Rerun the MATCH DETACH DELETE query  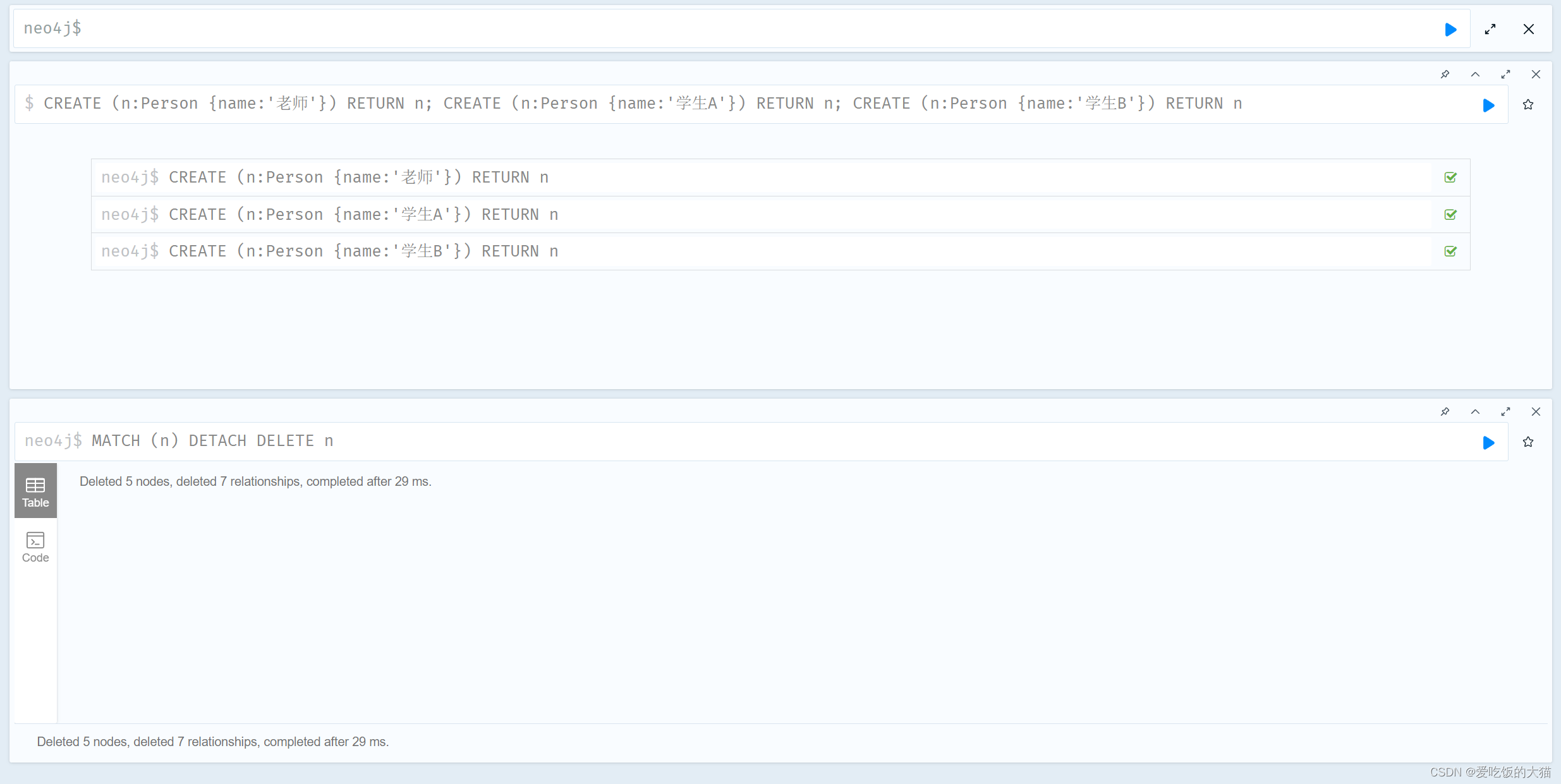(1488, 442)
